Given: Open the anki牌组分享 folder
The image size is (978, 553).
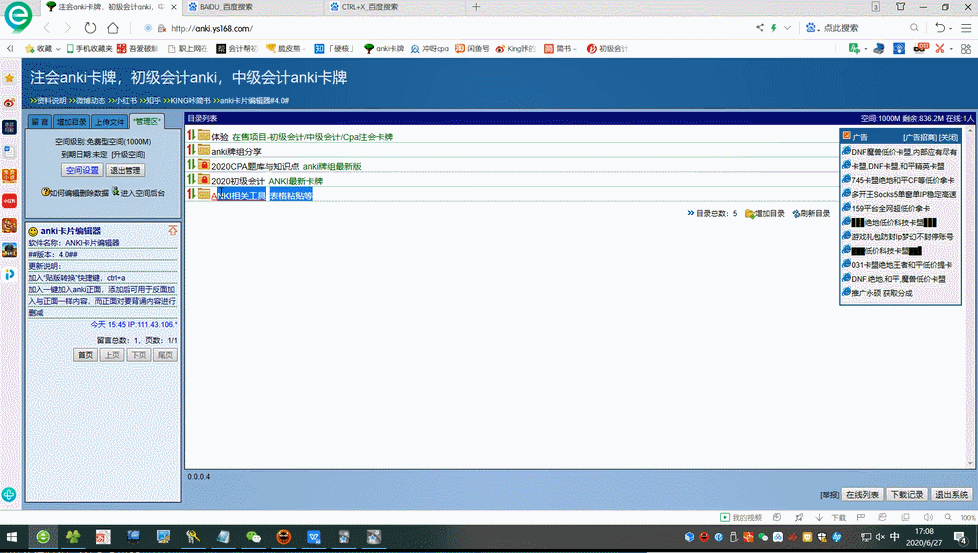Looking at the screenshot, I should [236, 151].
